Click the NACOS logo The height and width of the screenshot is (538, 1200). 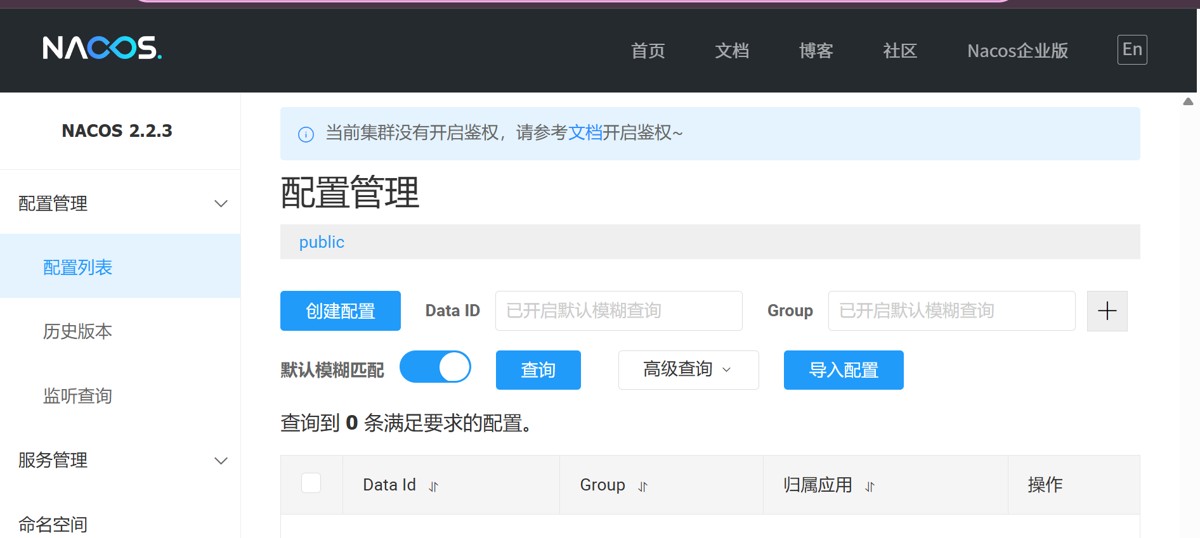[x=102, y=48]
